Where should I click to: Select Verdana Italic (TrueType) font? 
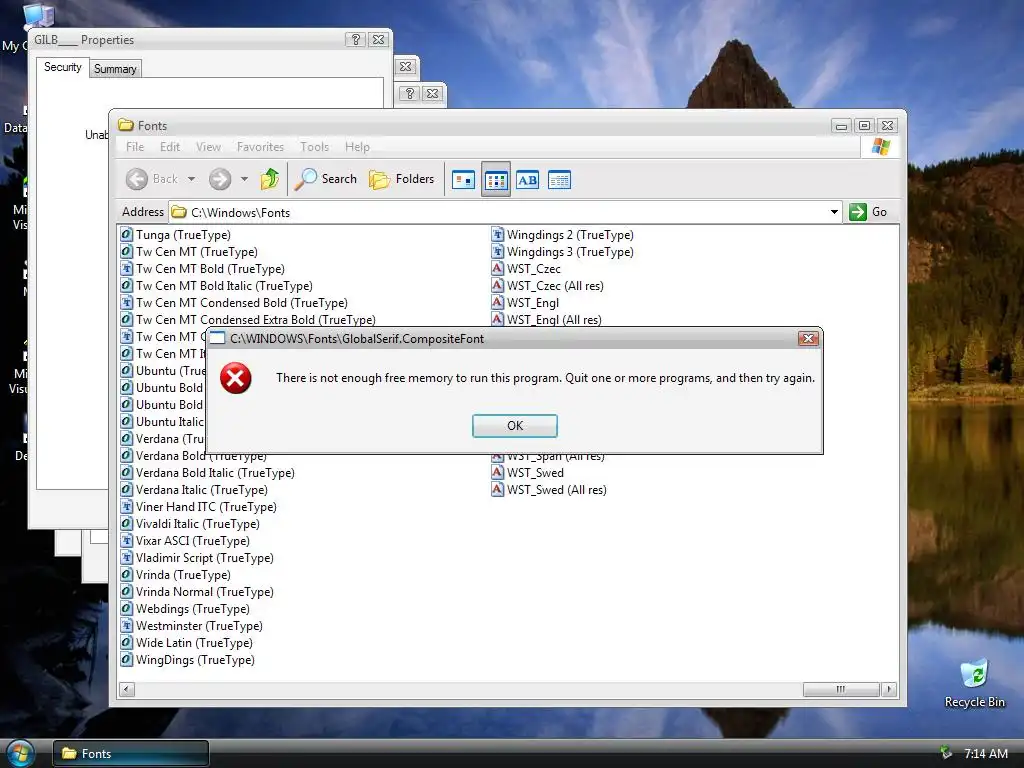coord(194,490)
